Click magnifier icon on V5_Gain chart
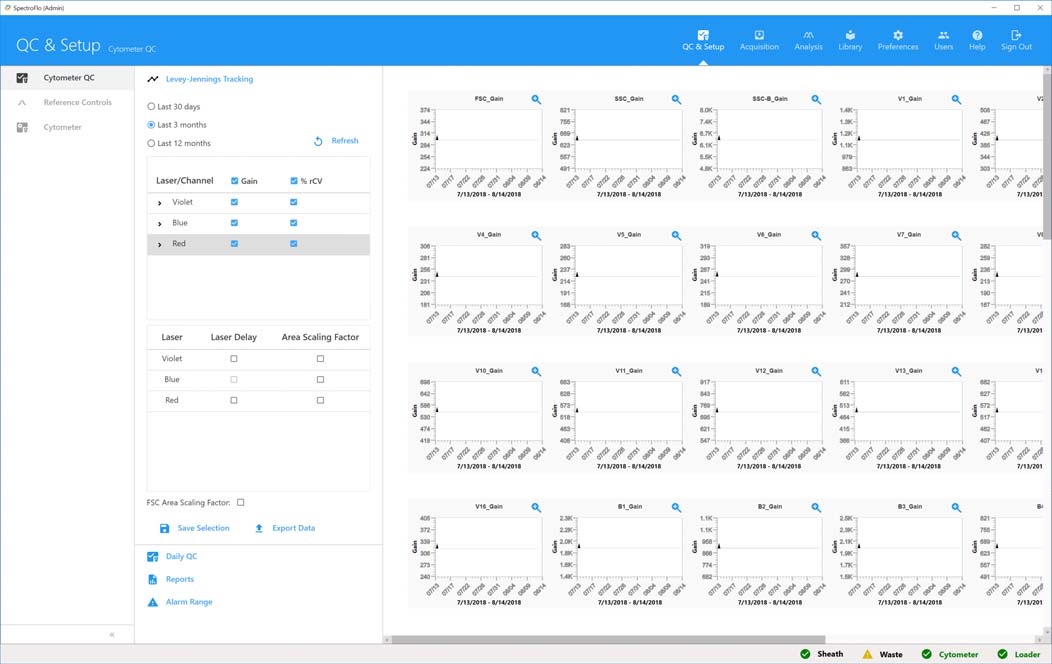Screen dimensions: 1052x664 [676, 236]
